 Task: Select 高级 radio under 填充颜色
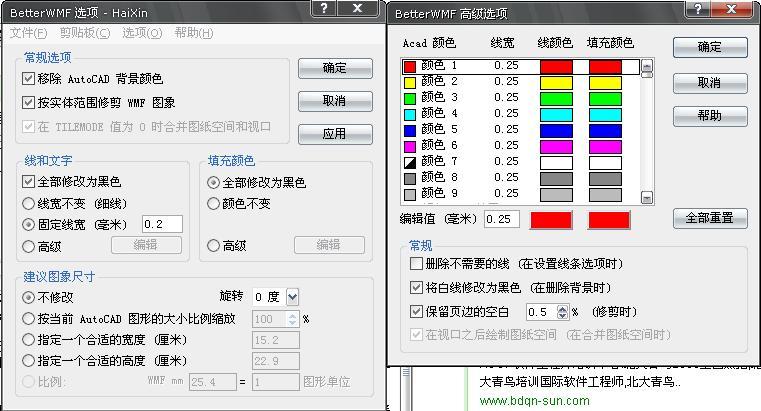pos(213,246)
